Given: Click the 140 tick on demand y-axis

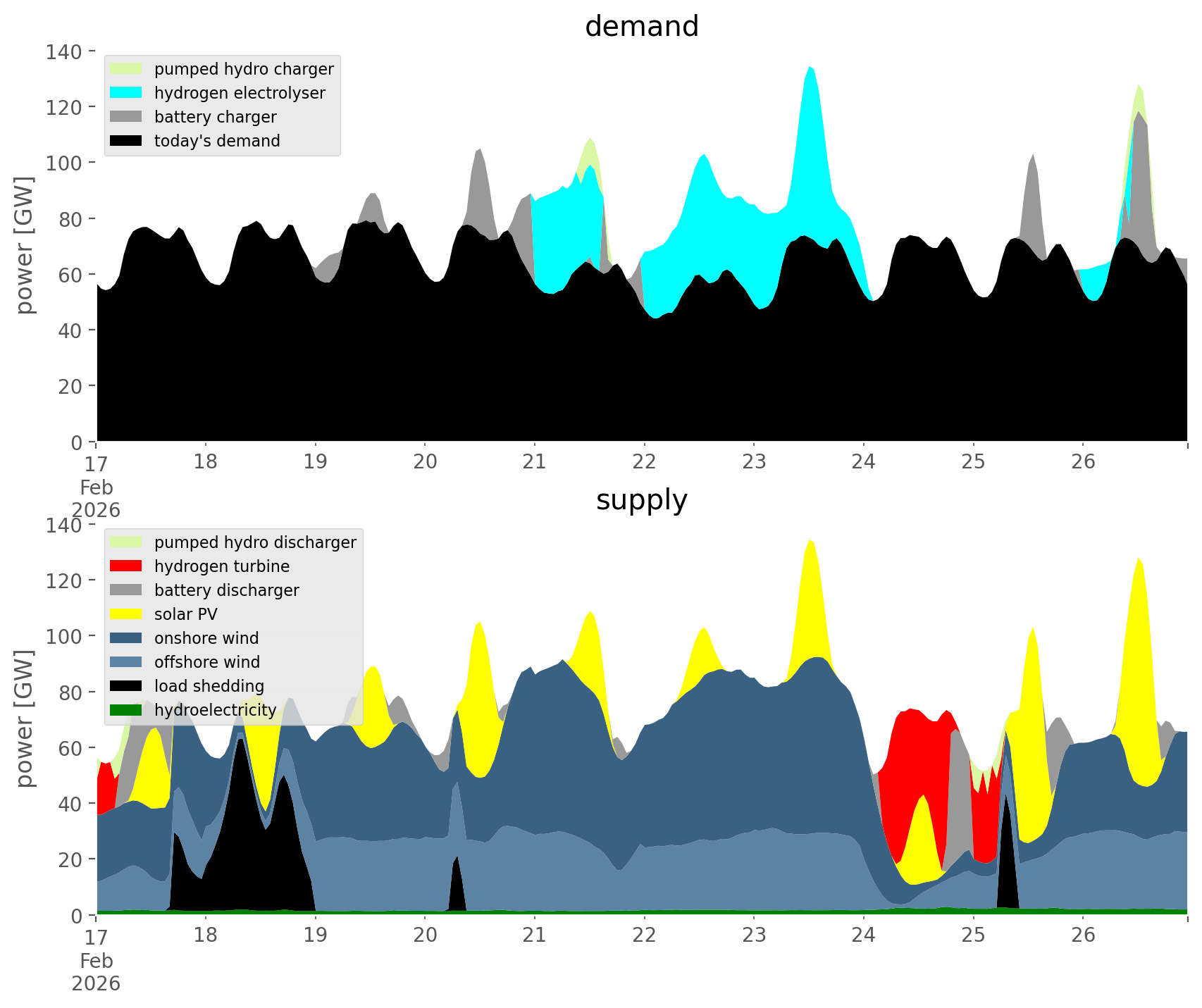Looking at the screenshot, I should (x=64, y=51).
